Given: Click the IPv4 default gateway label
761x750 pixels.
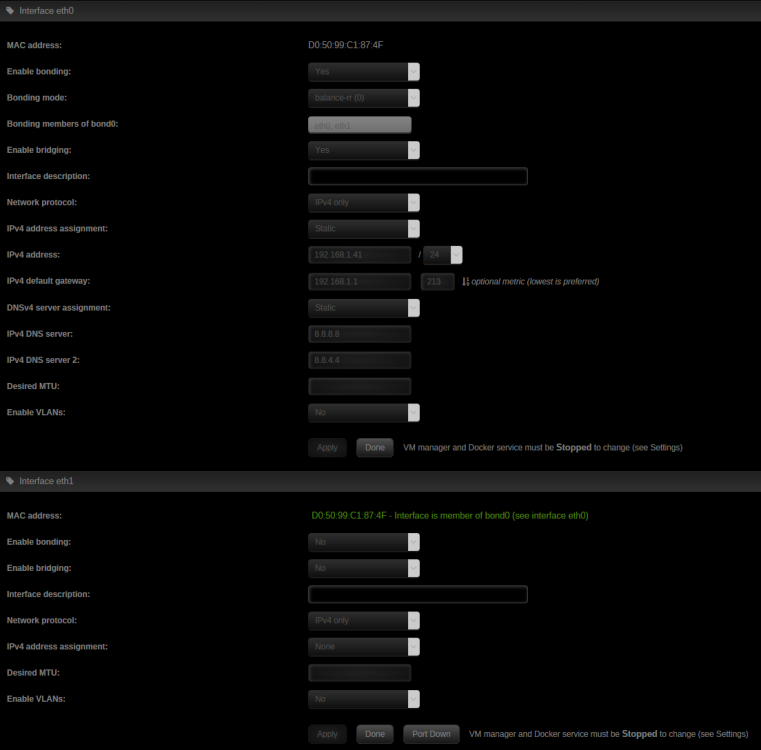Looking at the screenshot, I should pyautogui.click(x=49, y=281).
